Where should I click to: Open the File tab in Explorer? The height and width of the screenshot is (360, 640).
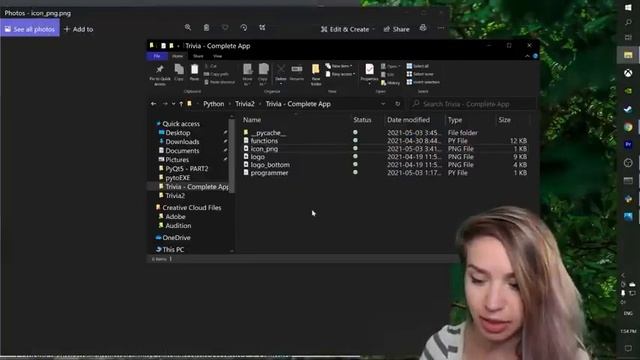pos(157,56)
